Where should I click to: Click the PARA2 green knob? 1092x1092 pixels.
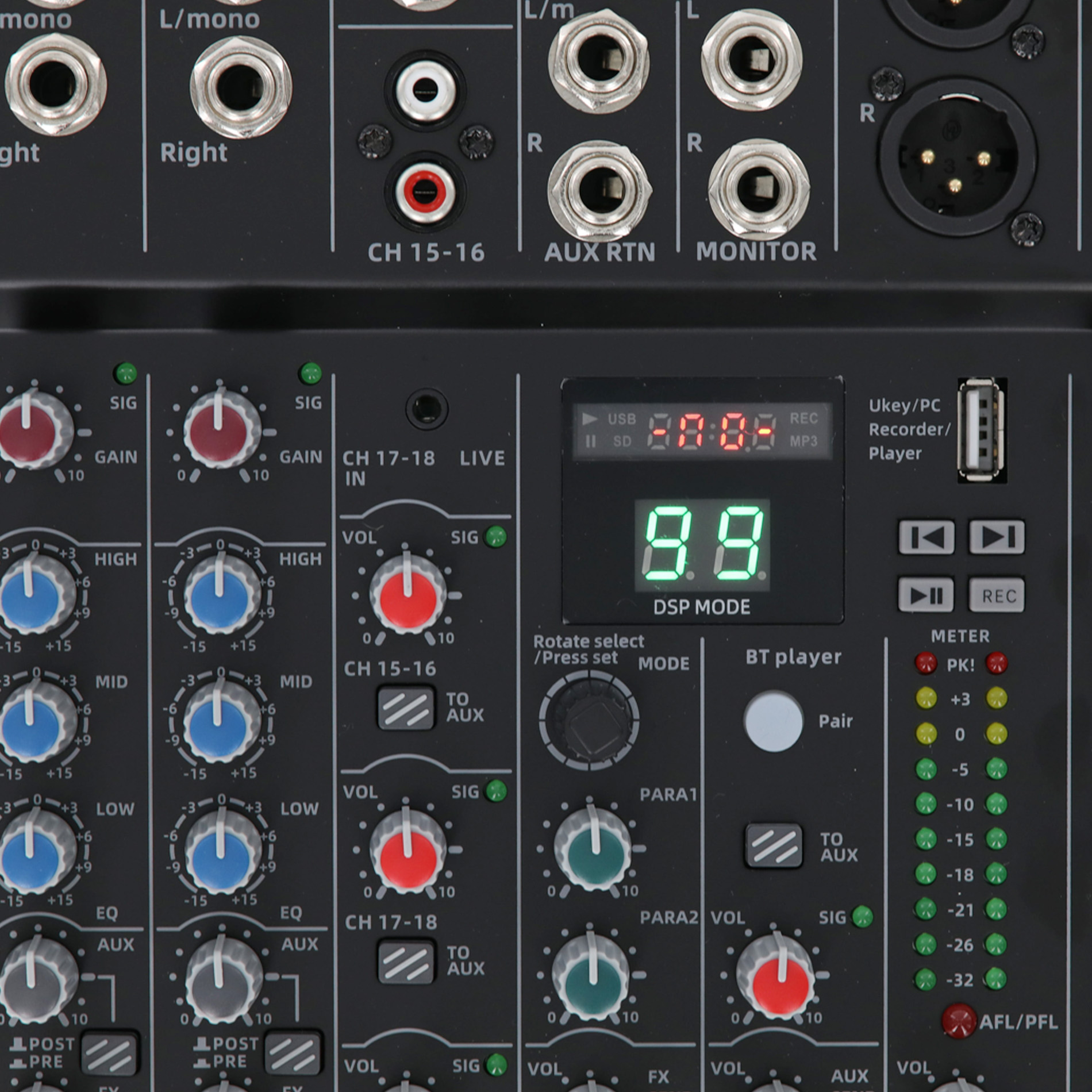(592, 975)
